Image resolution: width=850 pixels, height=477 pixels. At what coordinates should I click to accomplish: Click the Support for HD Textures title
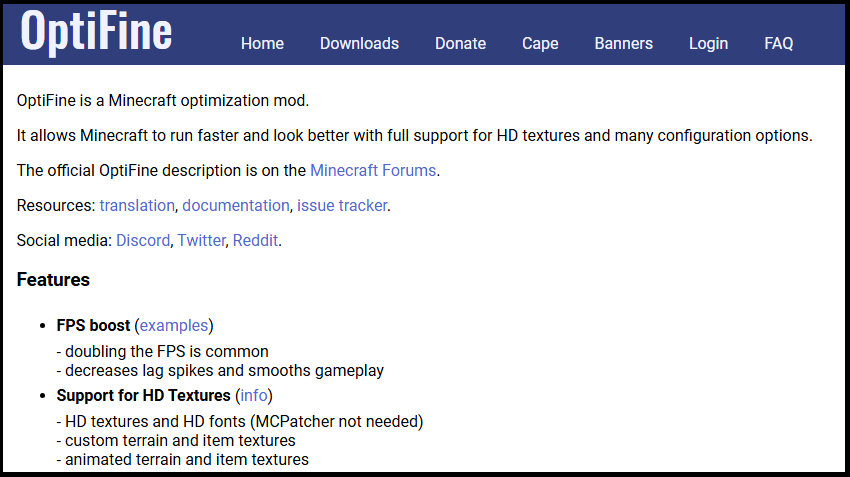143,395
